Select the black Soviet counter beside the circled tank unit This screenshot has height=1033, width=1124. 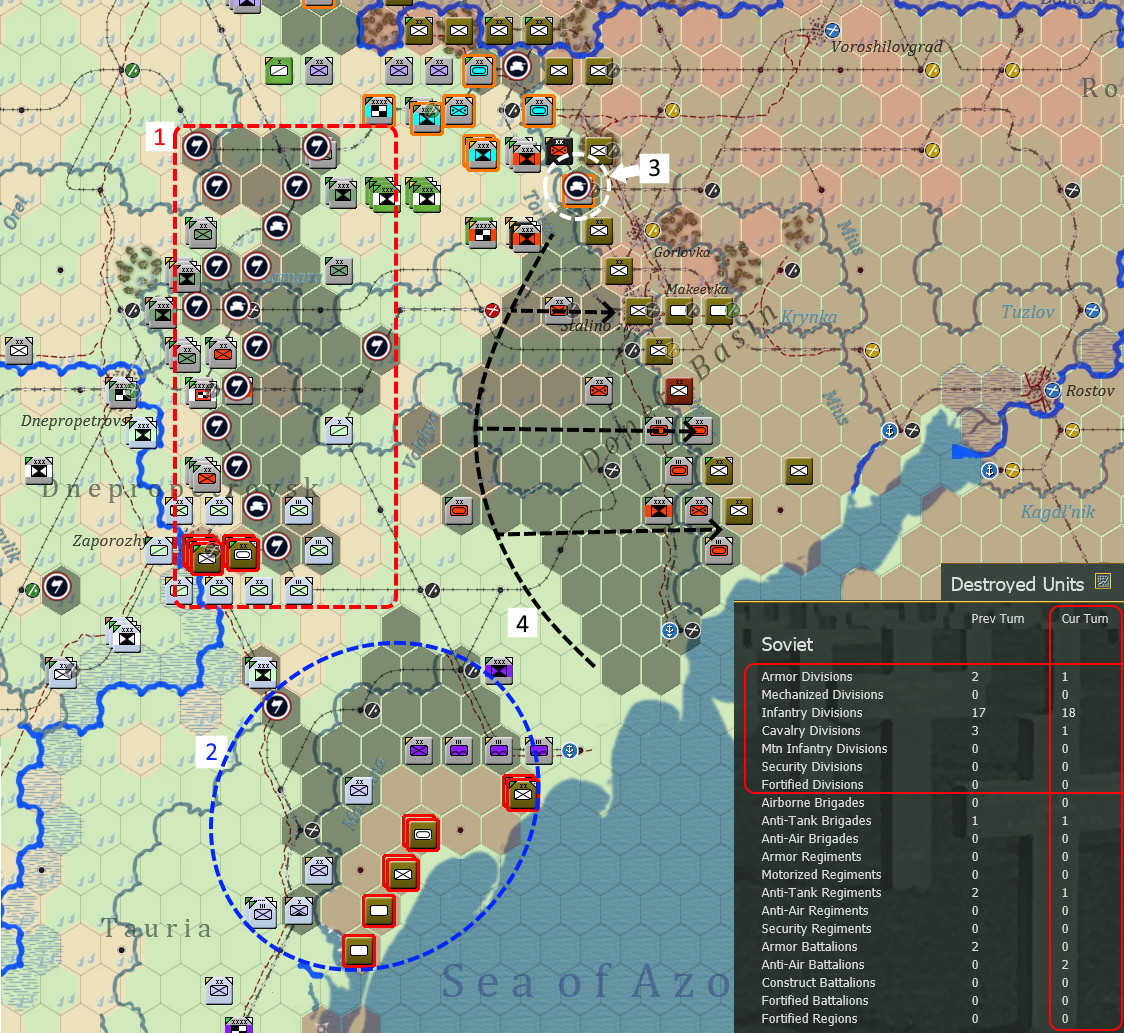[558, 153]
